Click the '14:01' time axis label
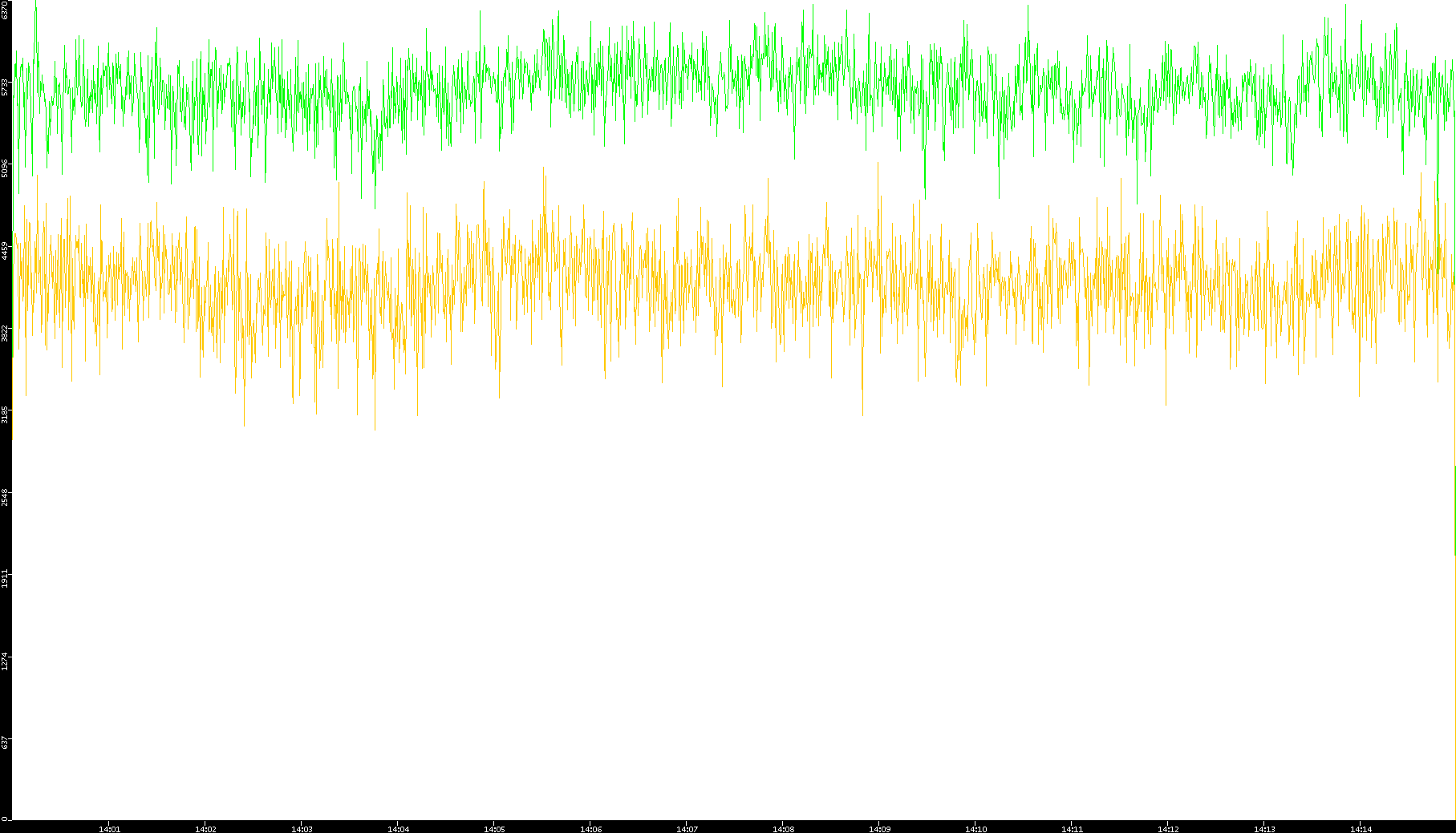 [x=109, y=829]
